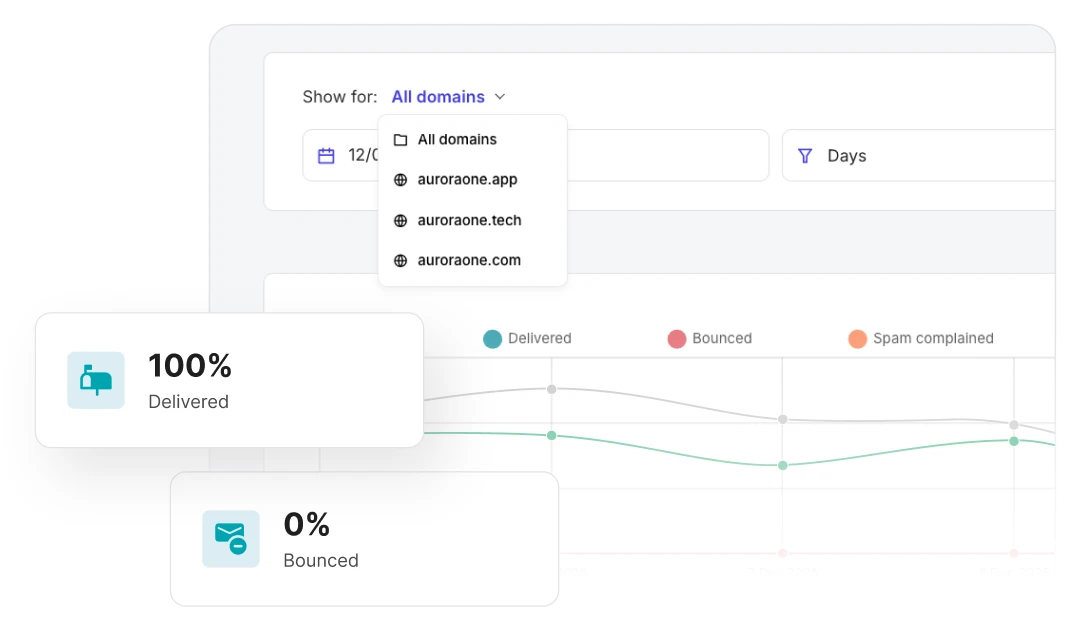Click the calendar icon in date field
This screenshot has height=632, width=1080.
point(326,156)
